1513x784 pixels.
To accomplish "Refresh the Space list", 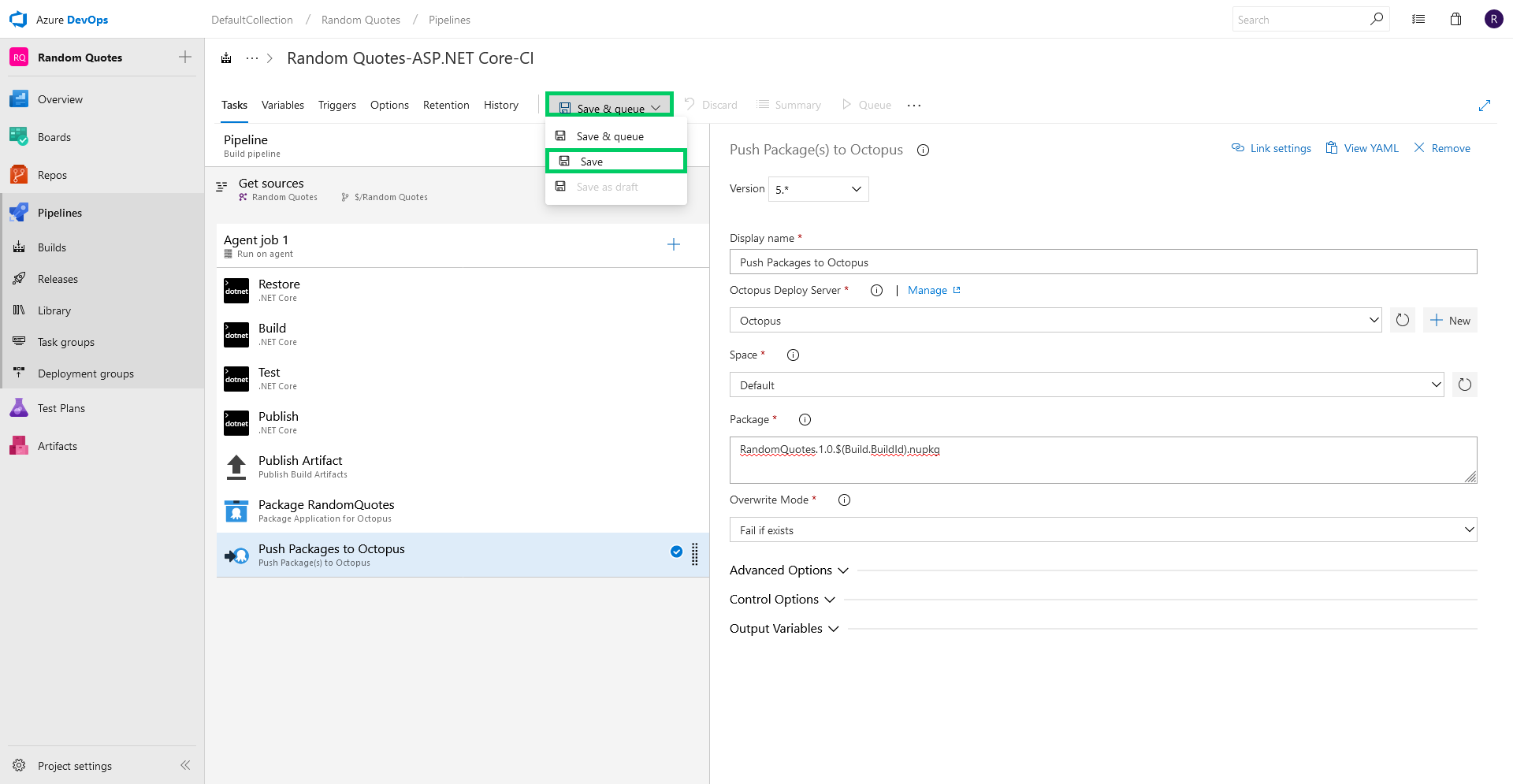I will pos(1465,385).
